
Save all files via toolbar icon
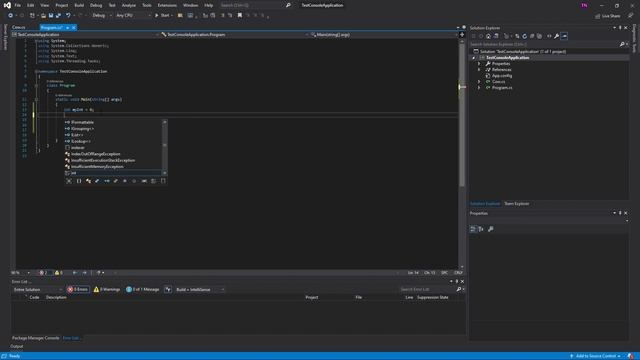(x=58, y=16)
